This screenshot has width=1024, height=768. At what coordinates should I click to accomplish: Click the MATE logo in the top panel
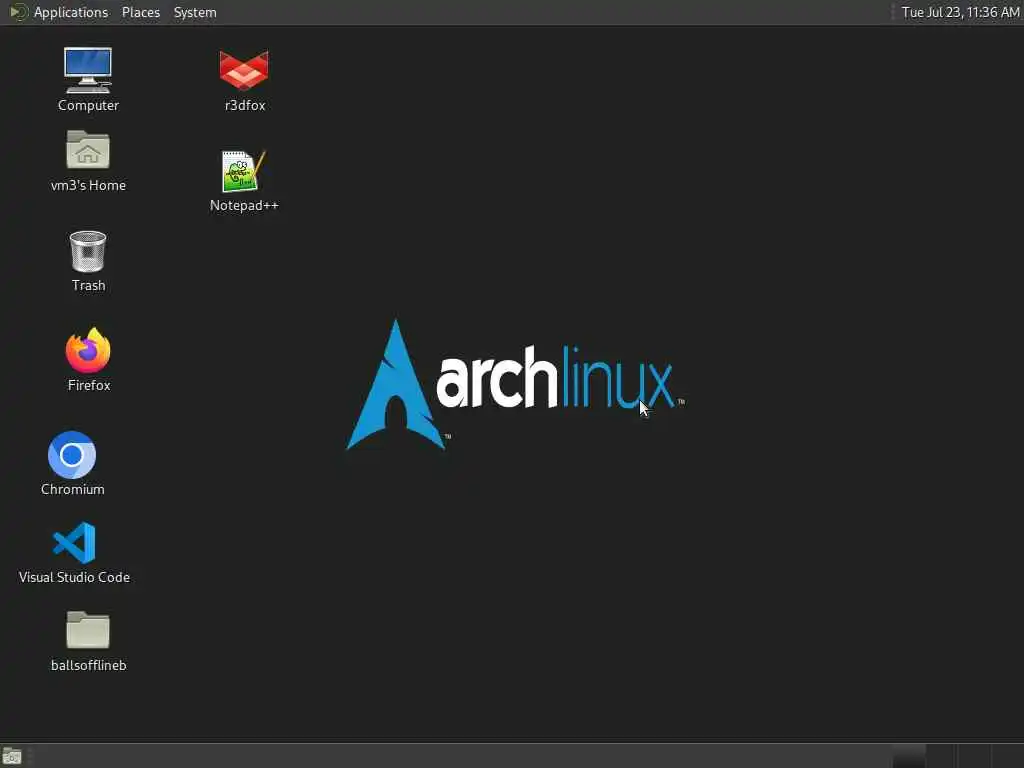pyautogui.click(x=18, y=12)
